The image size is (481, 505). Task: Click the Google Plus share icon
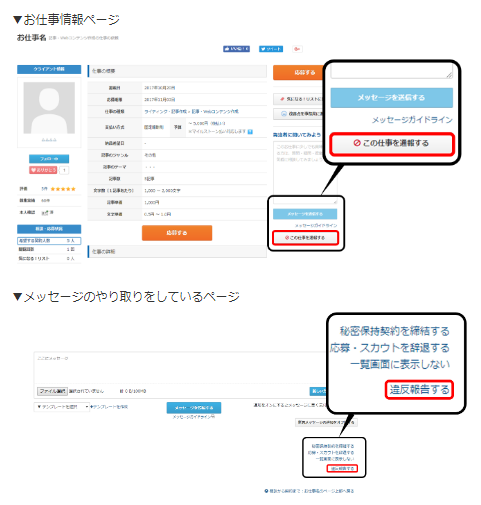[x=297, y=49]
